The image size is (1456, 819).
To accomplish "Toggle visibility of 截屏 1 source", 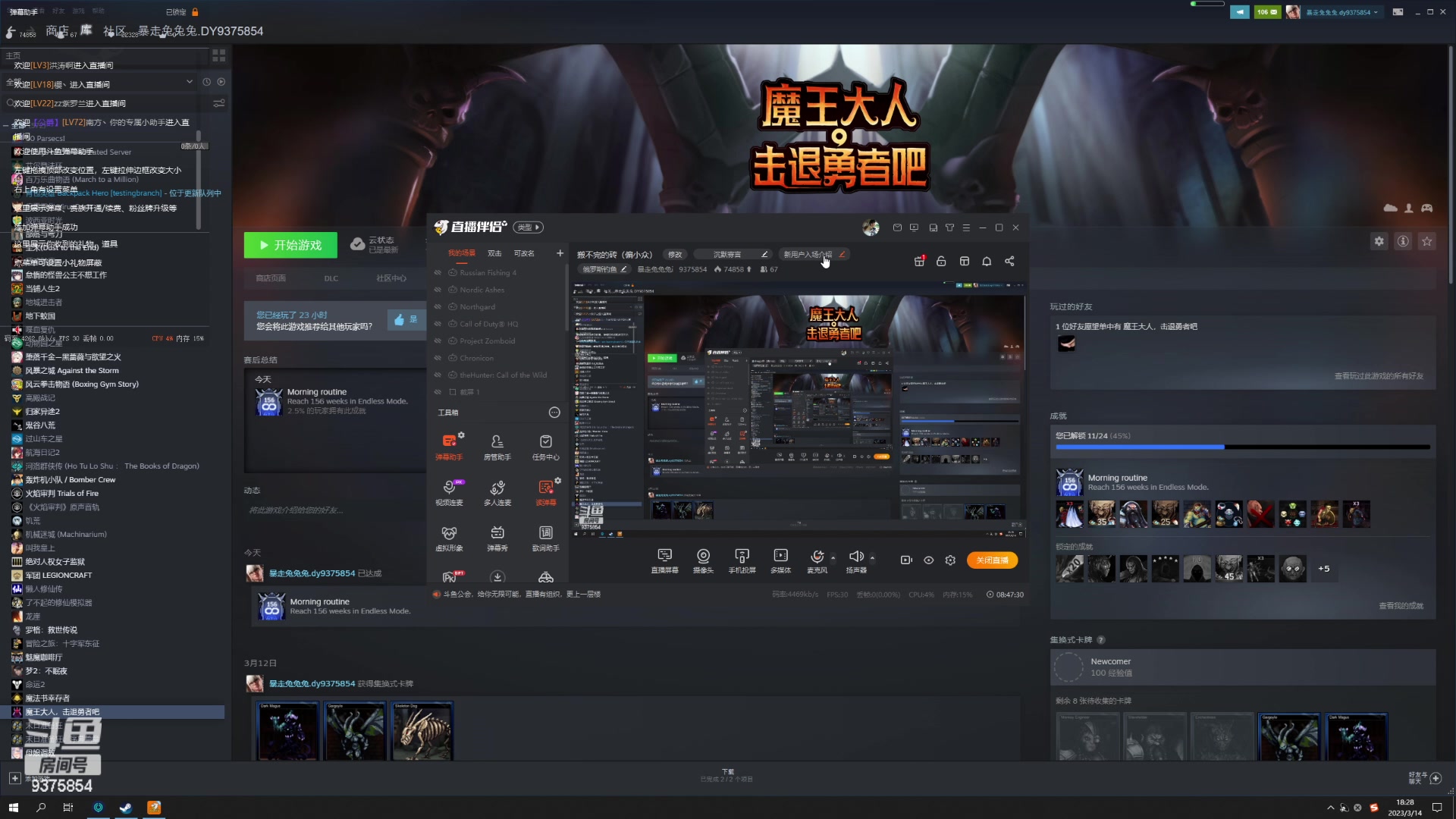I will click(438, 392).
